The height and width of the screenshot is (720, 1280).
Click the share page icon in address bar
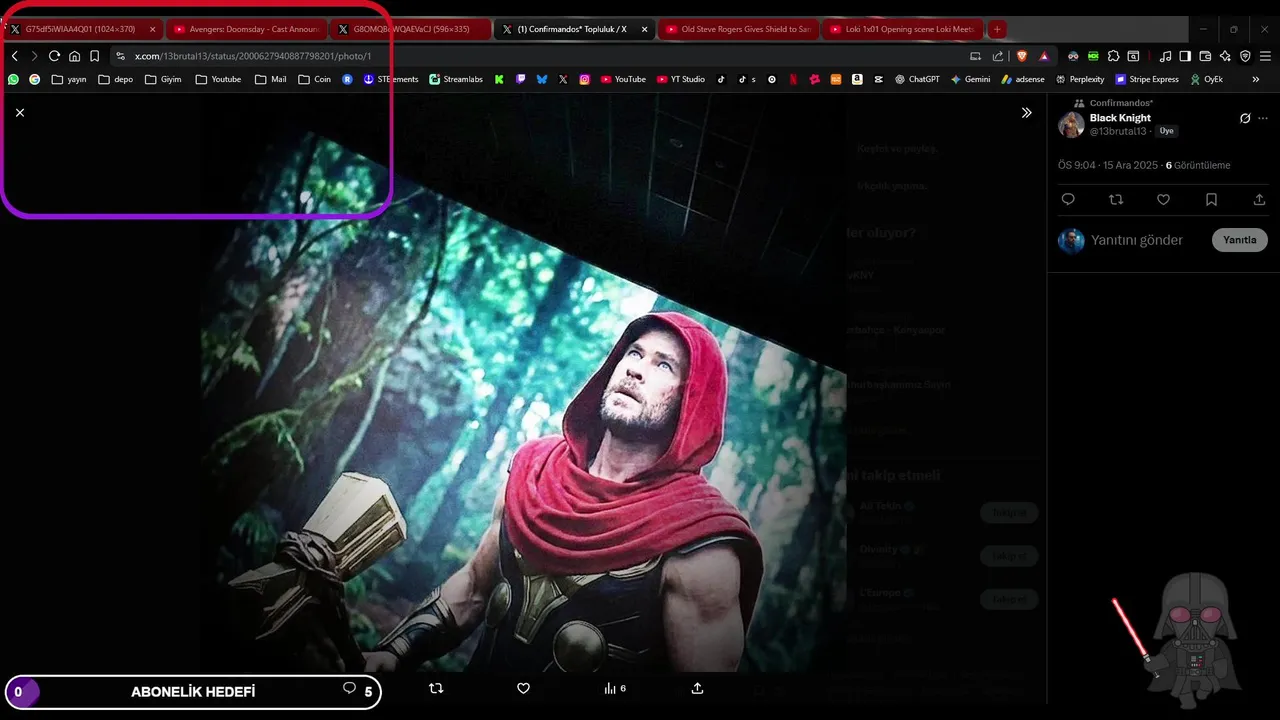(x=997, y=56)
